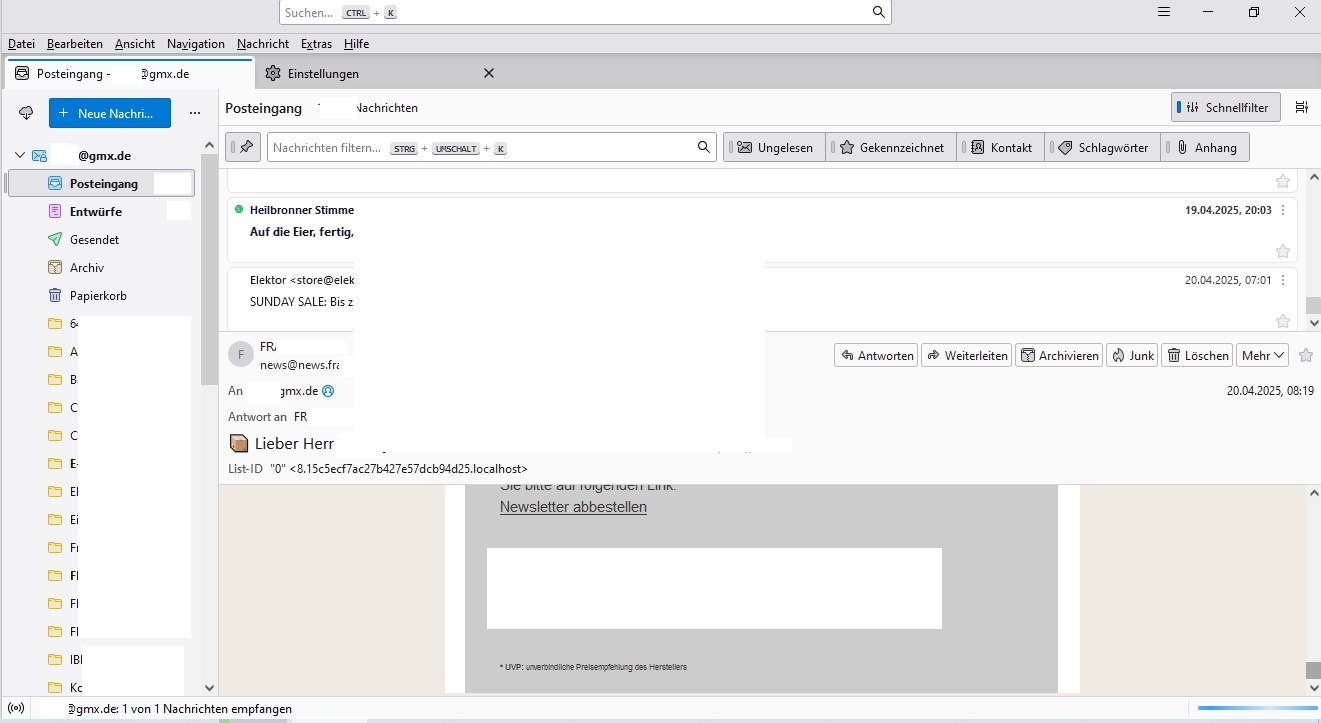Open the Extras menu
Viewport: 1321px width, 723px height.
point(316,44)
